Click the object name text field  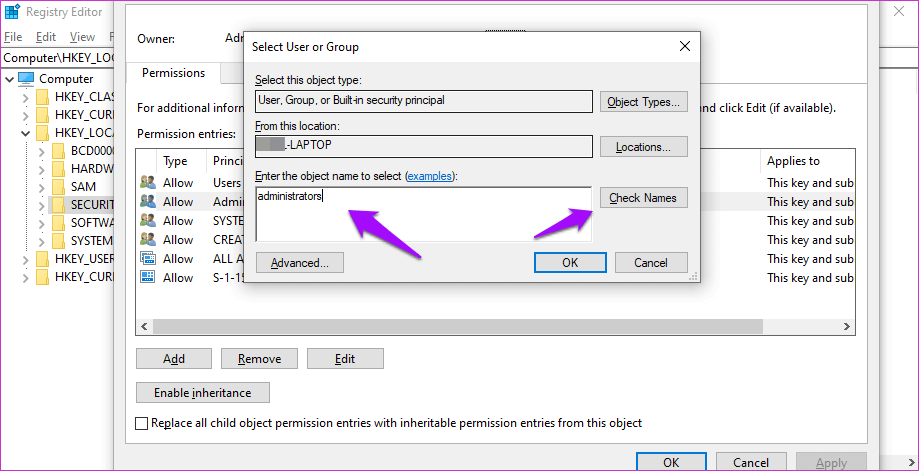(x=423, y=213)
